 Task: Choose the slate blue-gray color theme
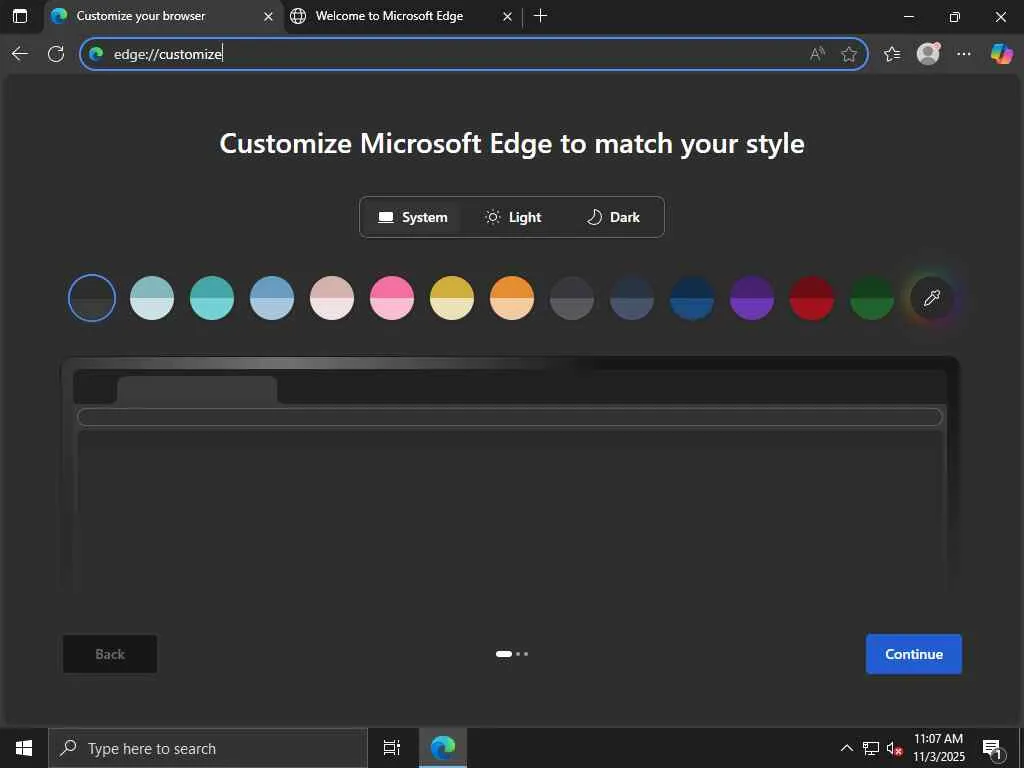[632, 298]
